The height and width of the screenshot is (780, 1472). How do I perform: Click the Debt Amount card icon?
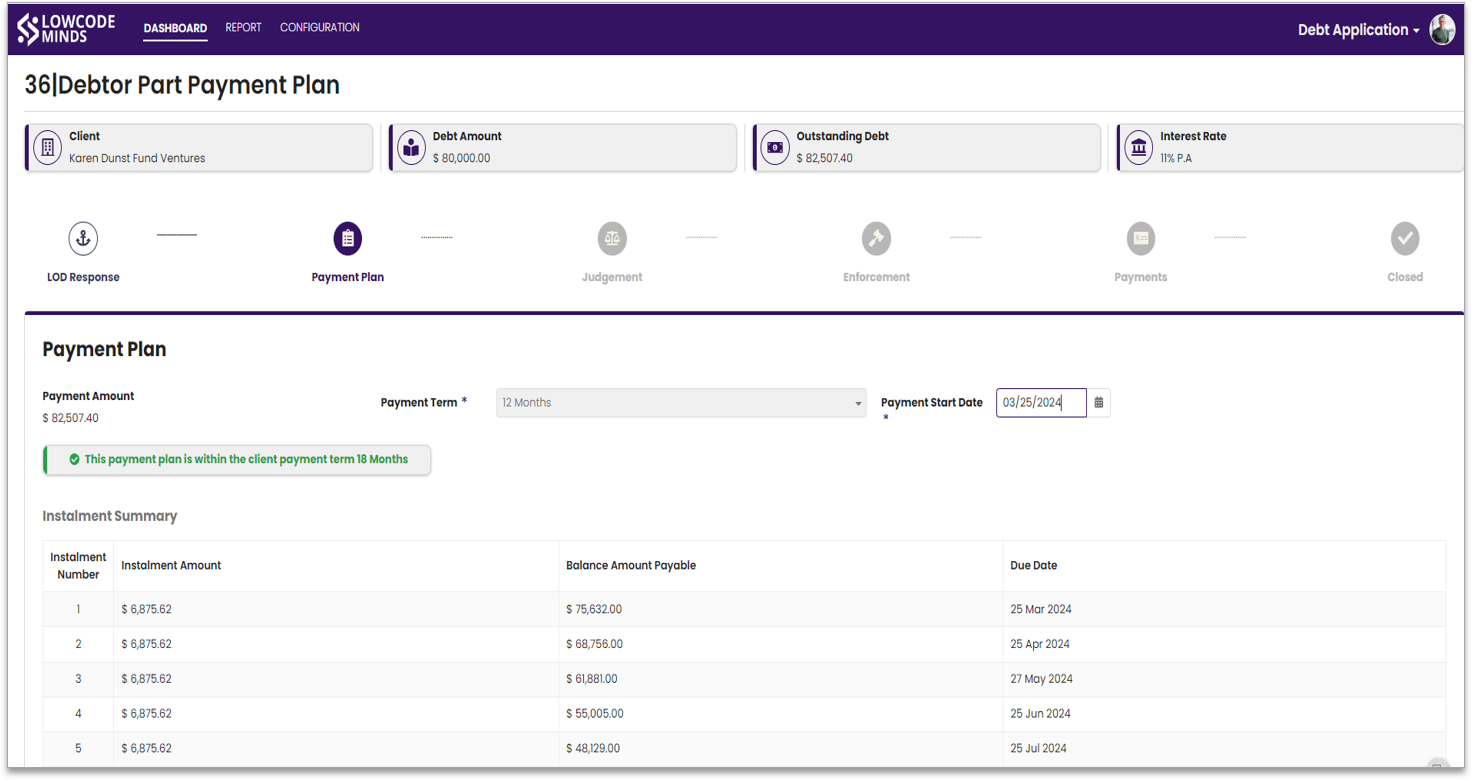click(x=411, y=147)
